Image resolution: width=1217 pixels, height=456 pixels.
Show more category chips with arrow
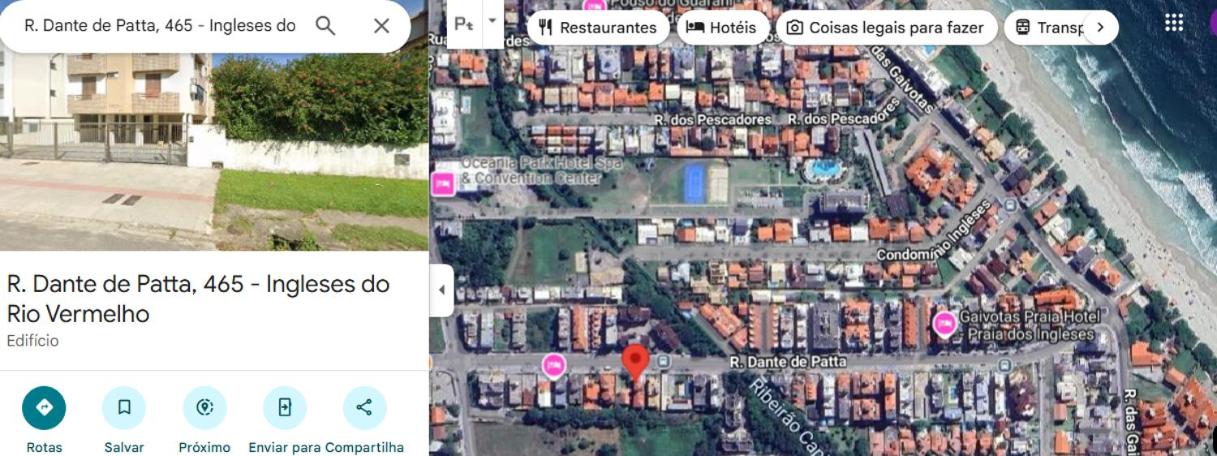(x=1101, y=27)
